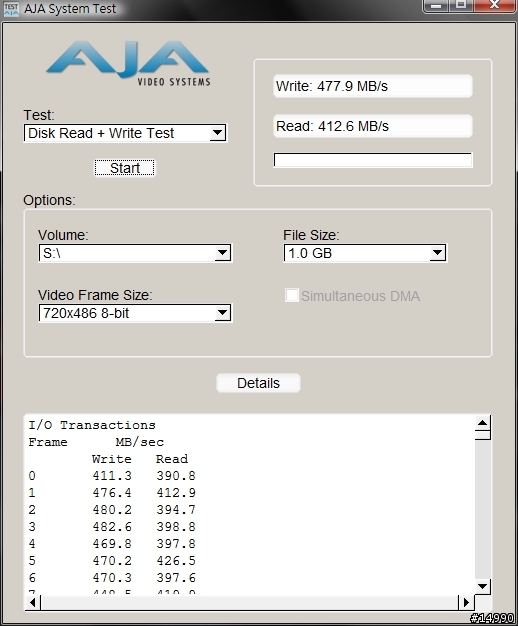Click write value 470.2 for frame 5
This screenshot has height=626, width=518.
[x=112, y=561]
